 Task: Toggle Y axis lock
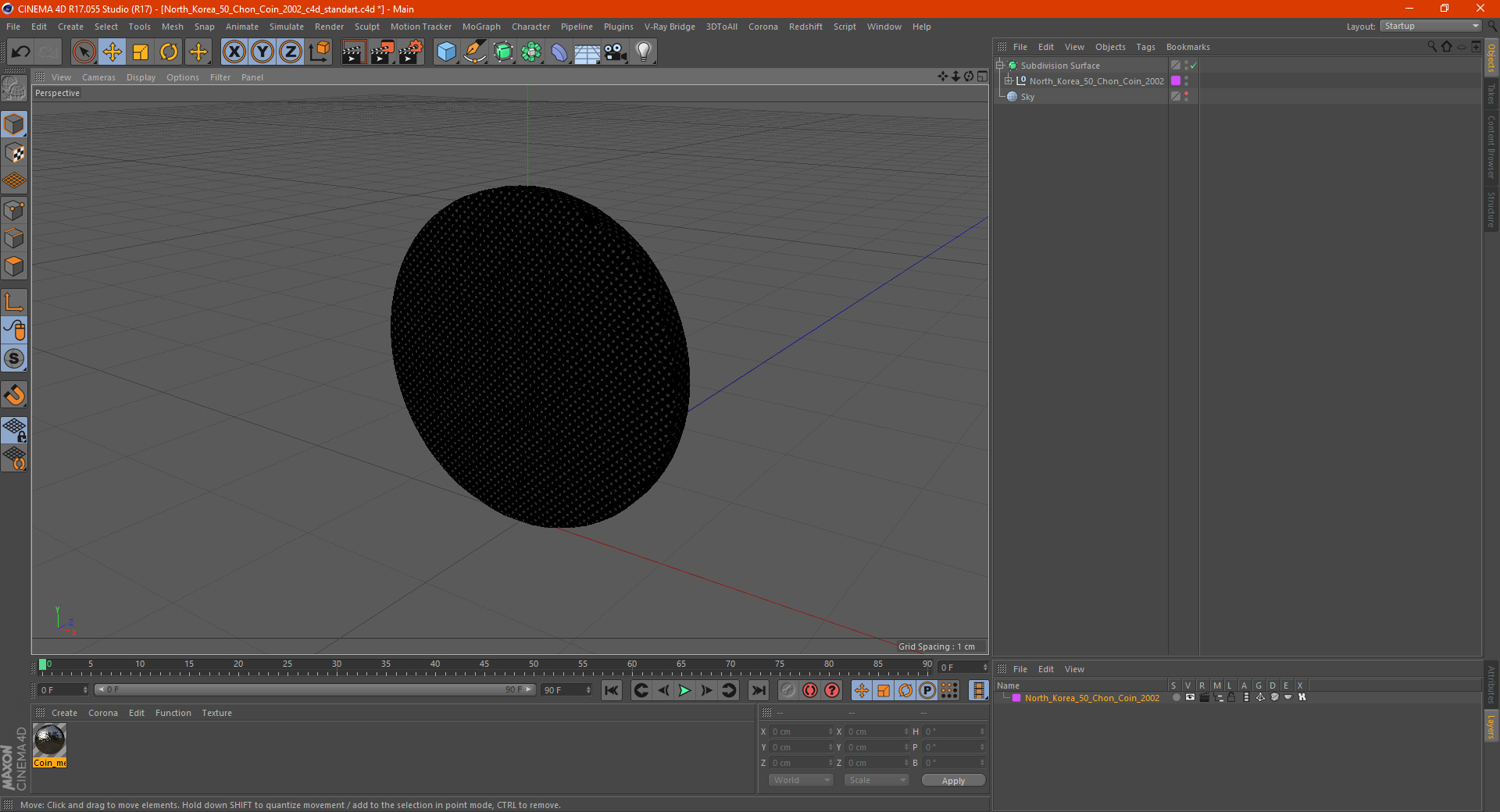(x=262, y=52)
